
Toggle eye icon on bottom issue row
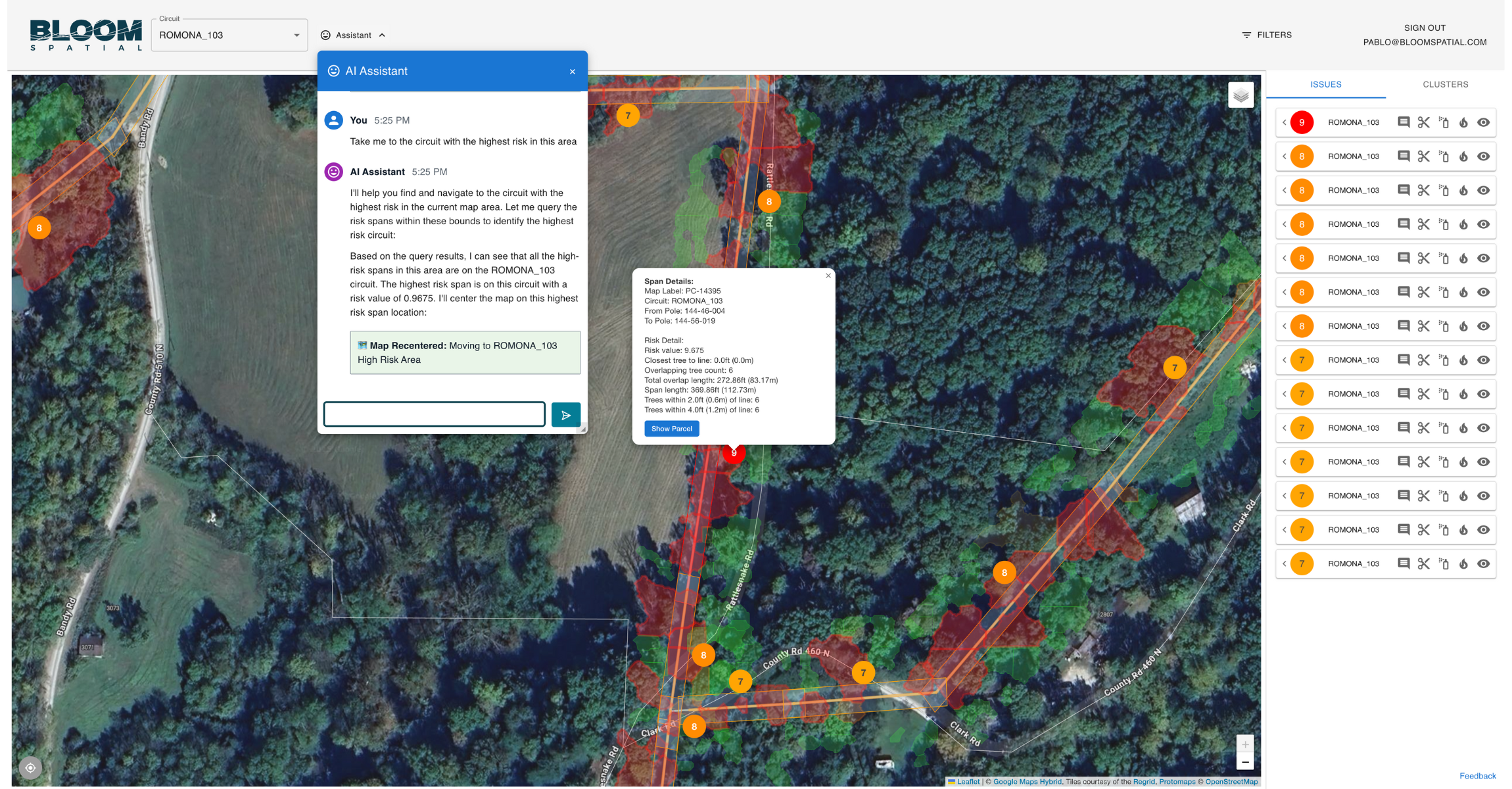pos(1483,563)
